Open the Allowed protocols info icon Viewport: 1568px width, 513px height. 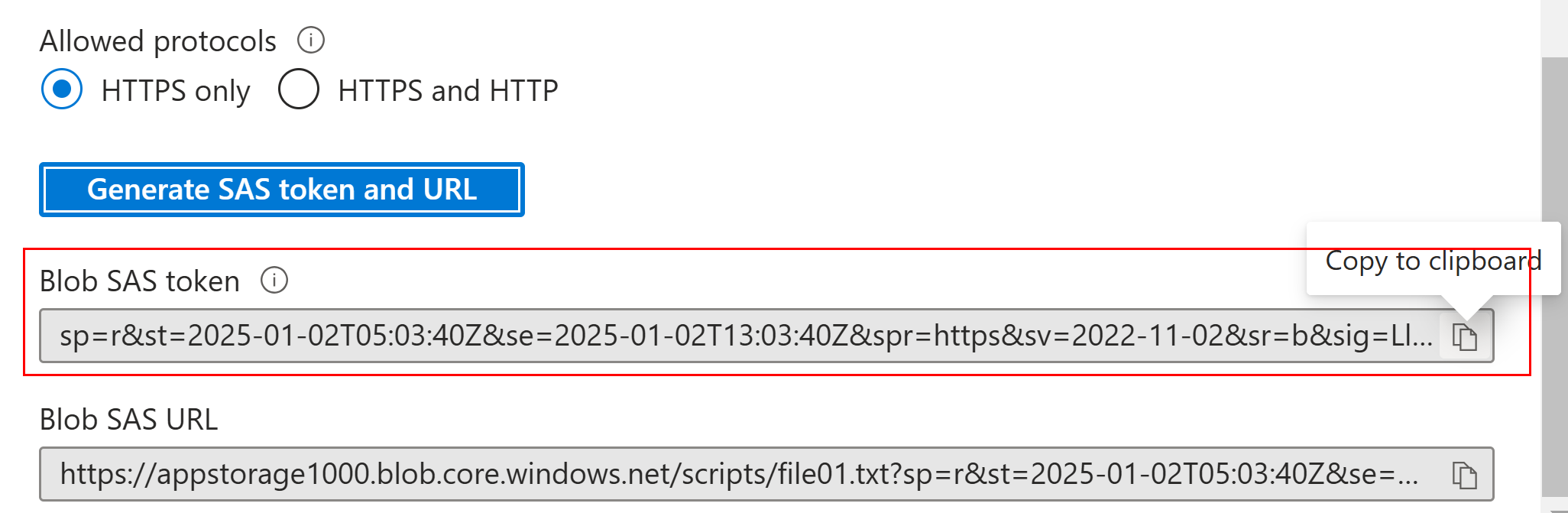[x=311, y=40]
